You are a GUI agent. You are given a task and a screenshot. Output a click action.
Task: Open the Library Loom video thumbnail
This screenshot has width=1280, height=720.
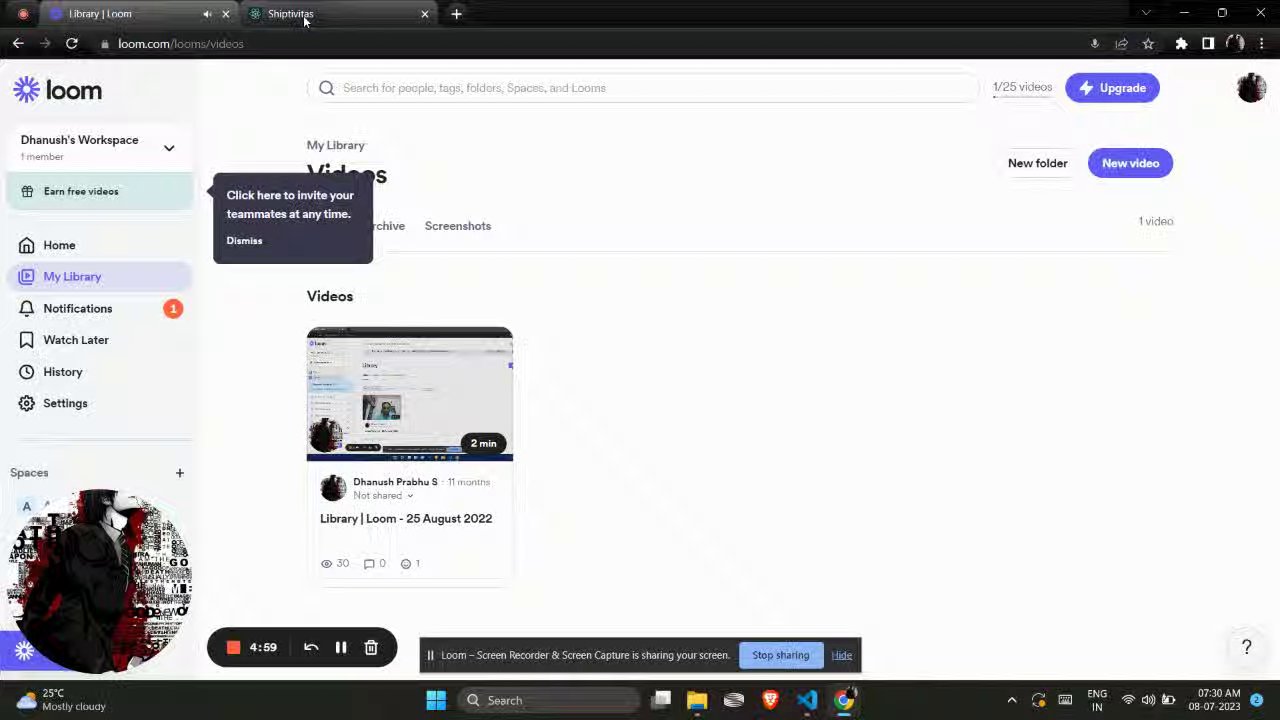click(x=410, y=394)
